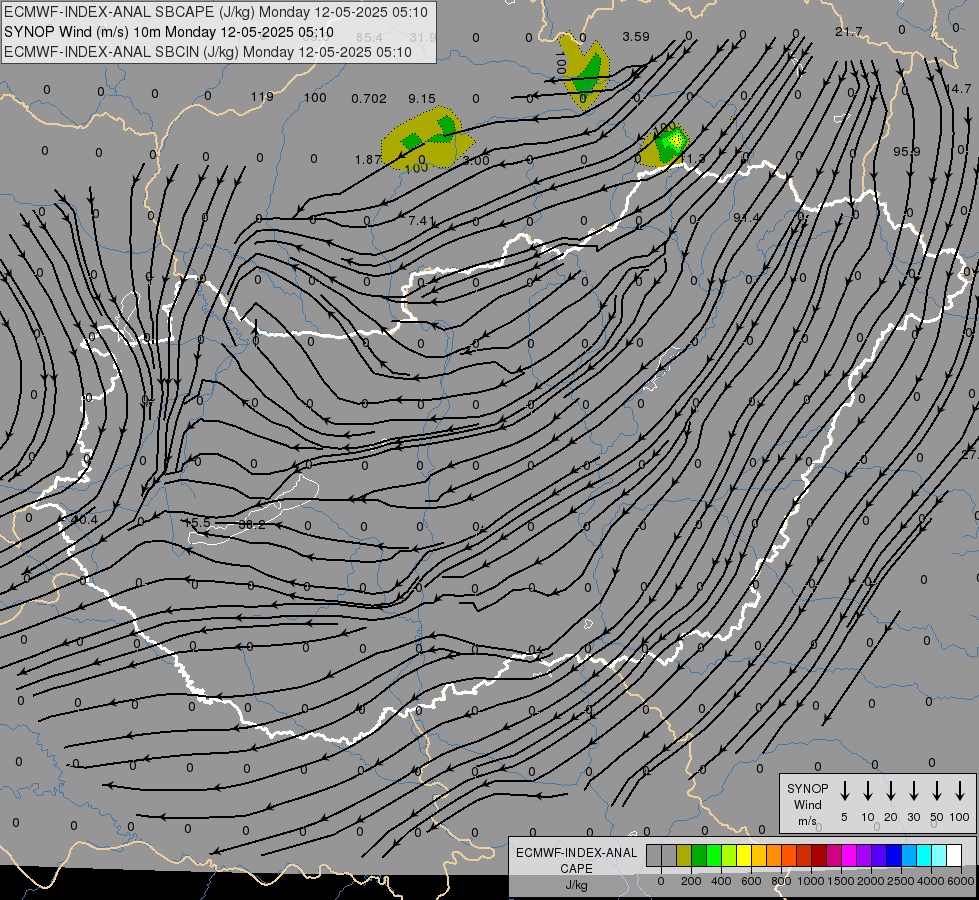Screen dimensions: 979x900
Task: Pick the white swatch ending the CAPE colorbar
Action: click(x=954, y=855)
